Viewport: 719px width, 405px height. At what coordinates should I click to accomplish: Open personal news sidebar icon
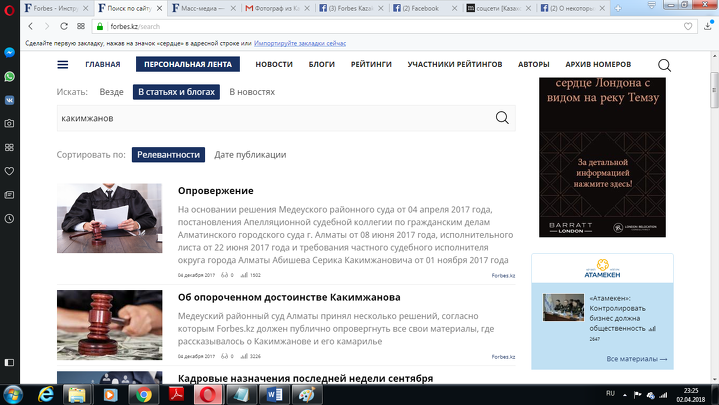[9, 195]
